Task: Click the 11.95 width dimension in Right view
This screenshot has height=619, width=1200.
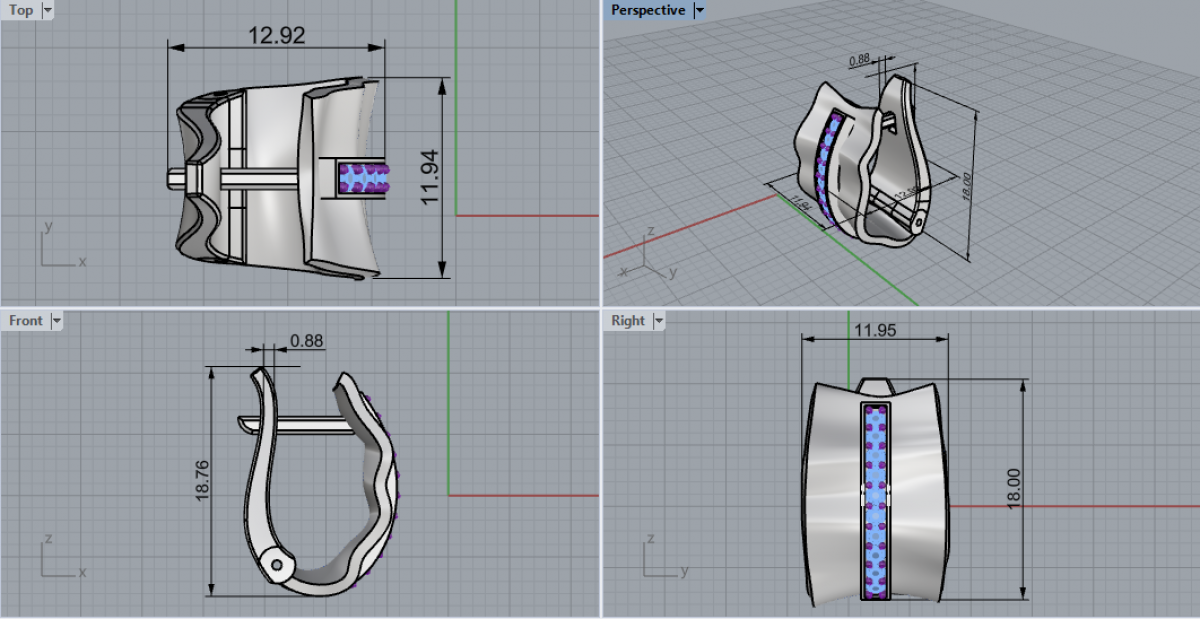Action: tap(875, 328)
